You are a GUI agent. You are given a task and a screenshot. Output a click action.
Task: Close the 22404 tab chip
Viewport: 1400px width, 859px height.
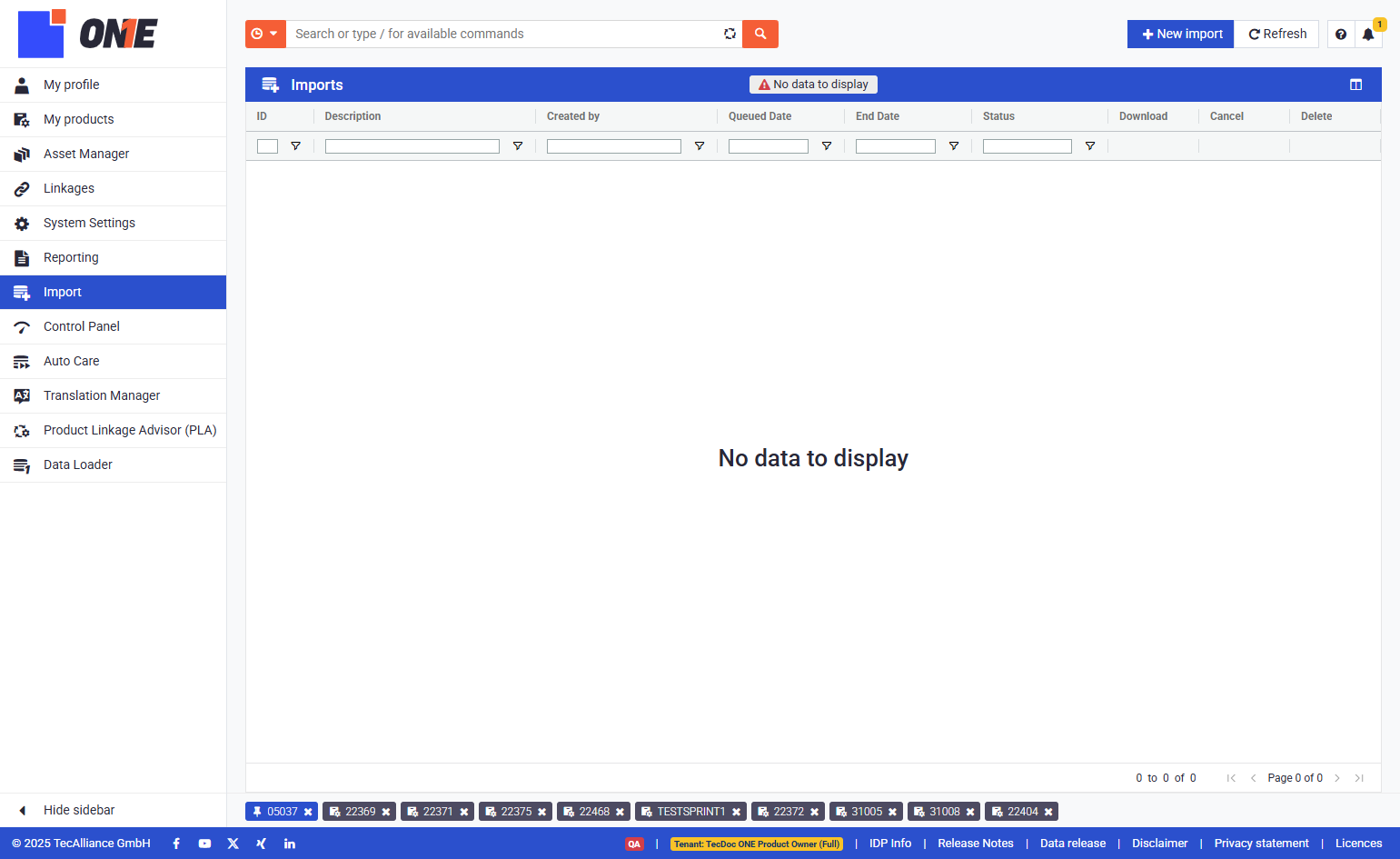click(x=1048, y=812)
